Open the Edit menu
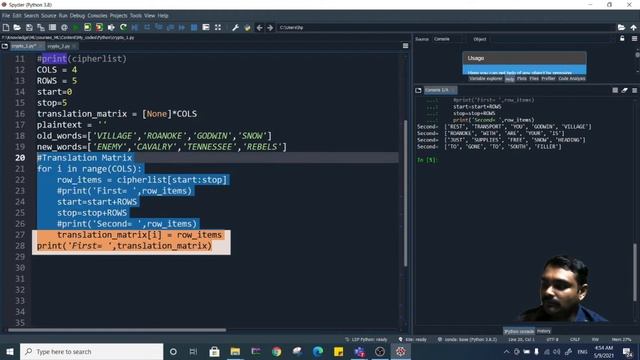The width and height of the screenshot is (640, 360). click(17, 16)
